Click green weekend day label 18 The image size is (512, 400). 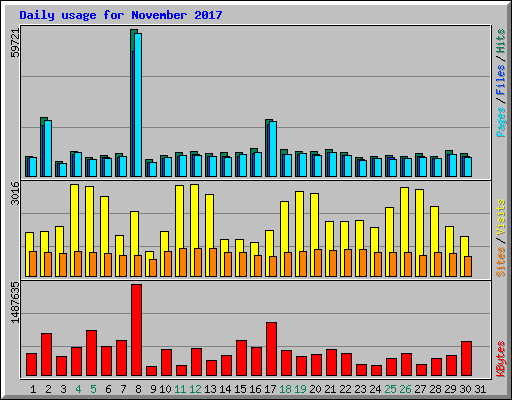click(x=285, y=389)
